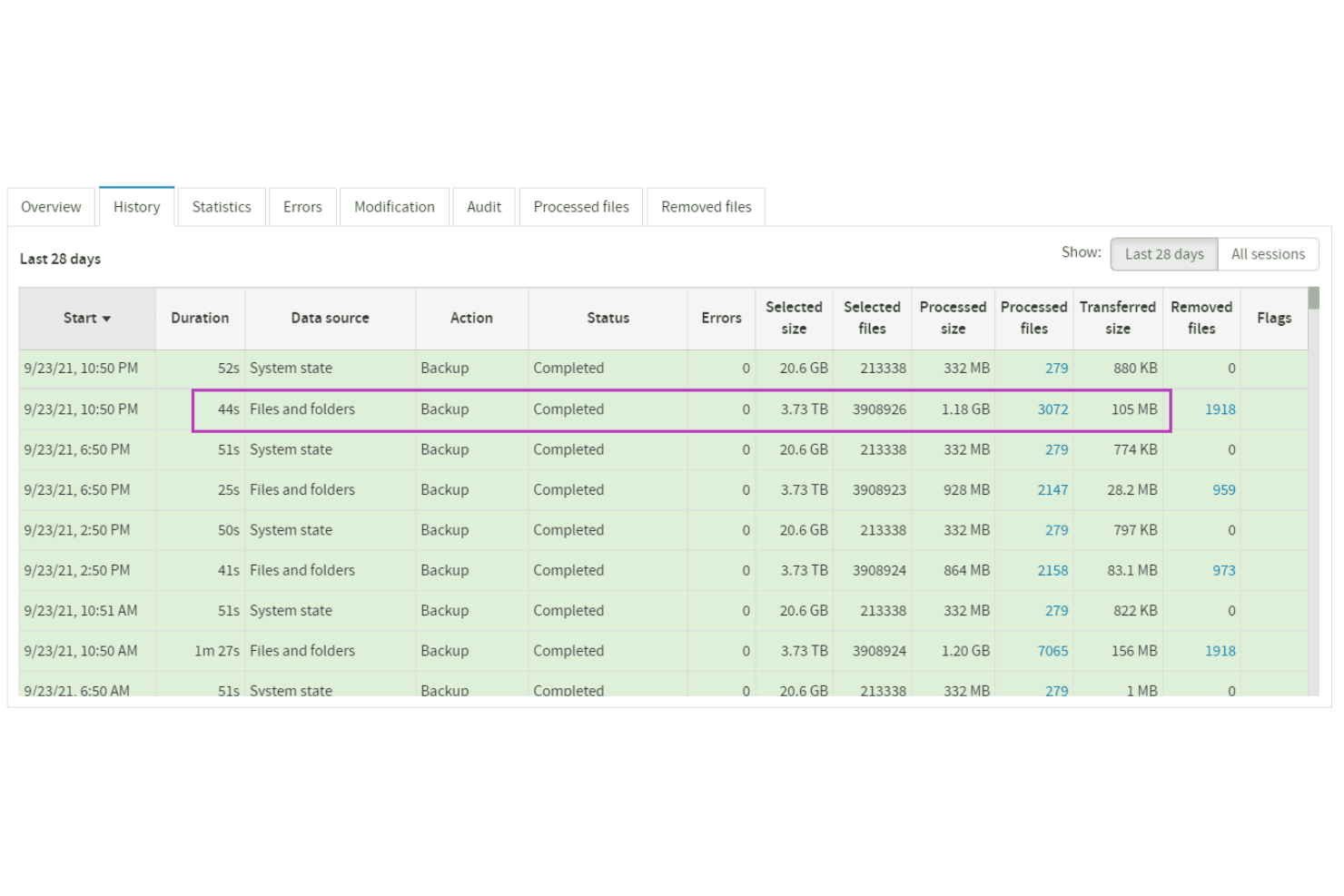Sort by Flags column header
The width and height of the screenshot is (1344, 896).
click(x=1274, y=318)
